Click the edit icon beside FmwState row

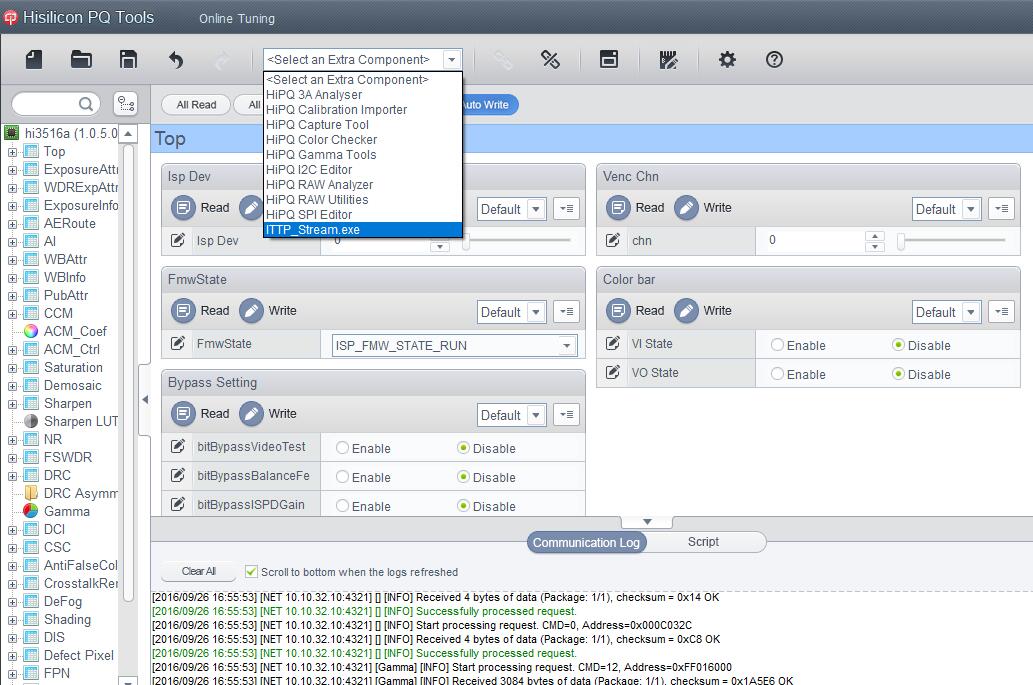tap(178, 343)
